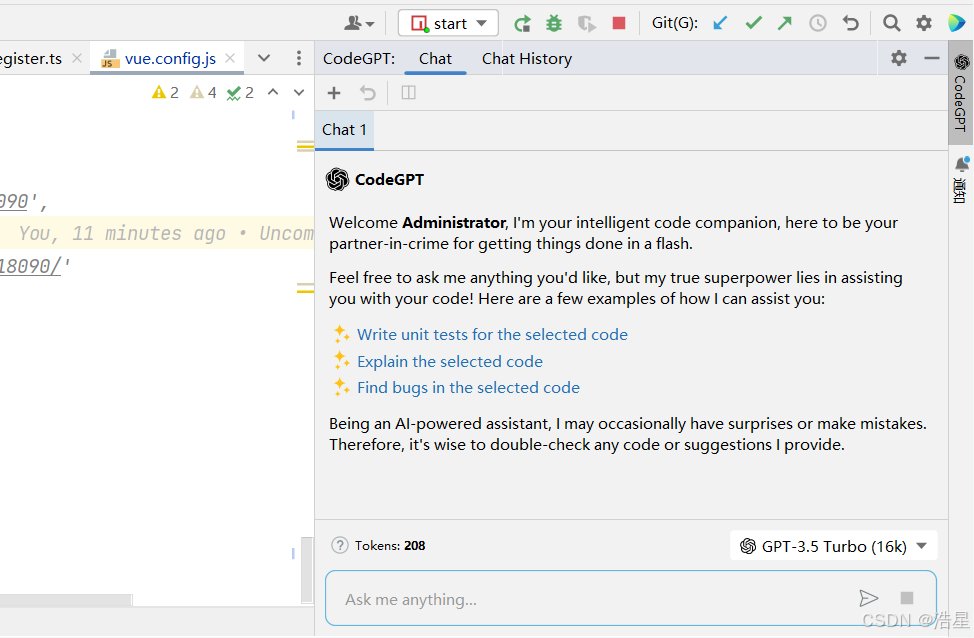Click Git Push green arrow

click(785, 23)
